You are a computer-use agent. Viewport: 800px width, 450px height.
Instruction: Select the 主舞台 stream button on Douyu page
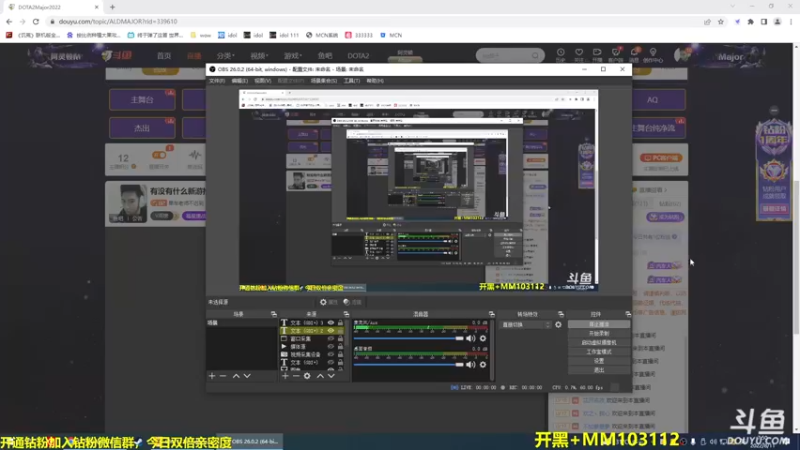(142, 100)
